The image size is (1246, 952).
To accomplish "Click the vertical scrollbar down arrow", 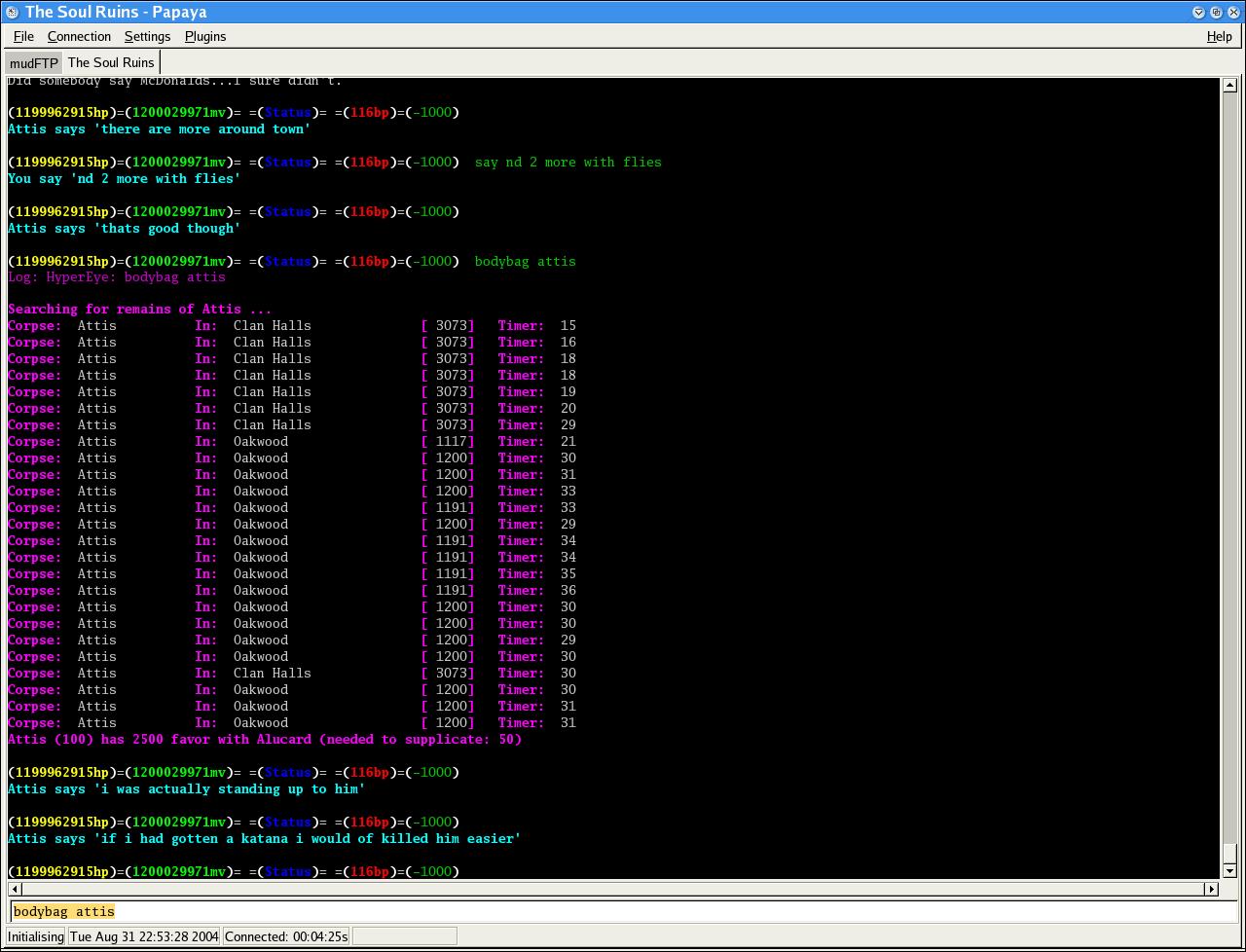I will (1229, 870).
